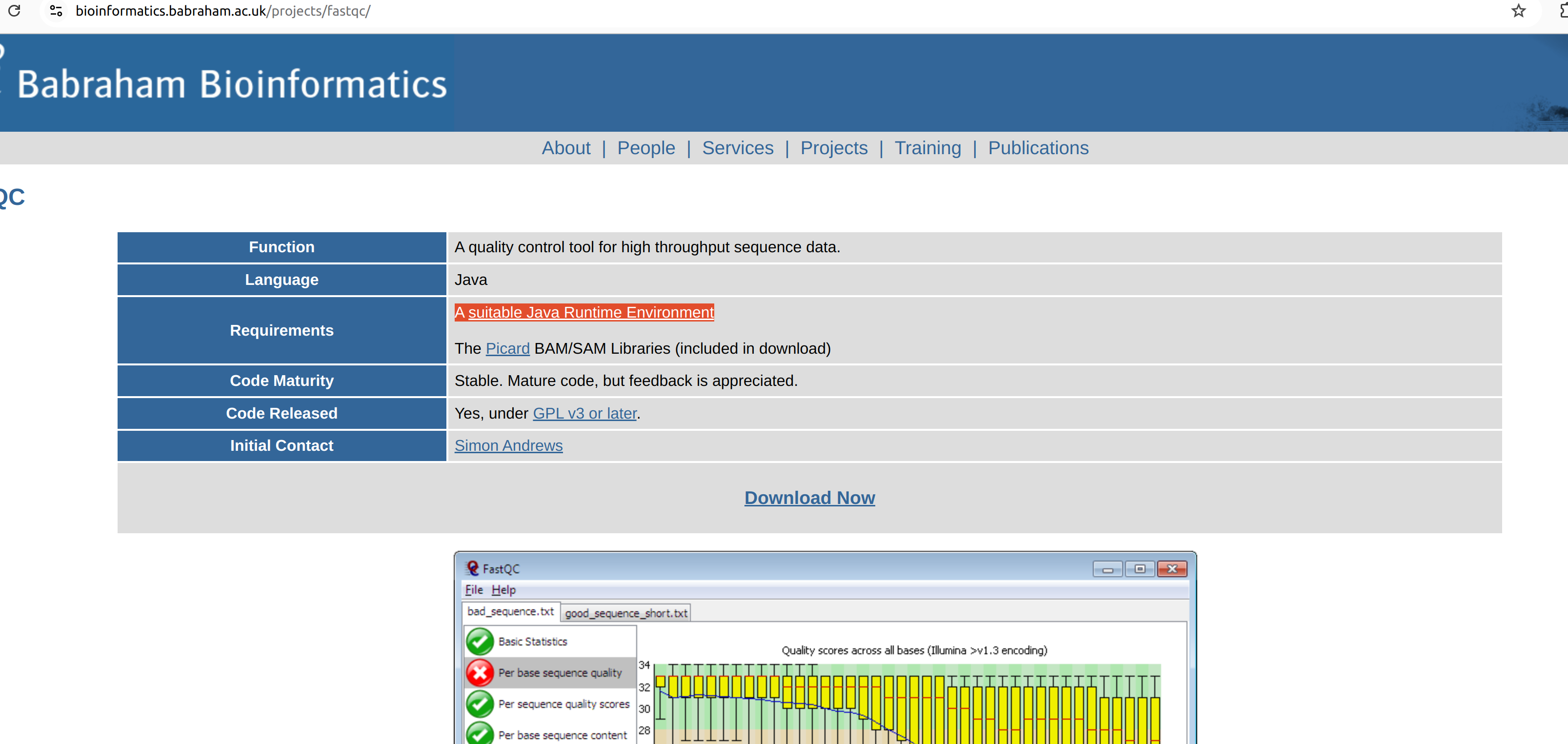Open site information icon beside URL
Image resolution: width=1568 pixels, height=744 pixels.
click(56, 11)
